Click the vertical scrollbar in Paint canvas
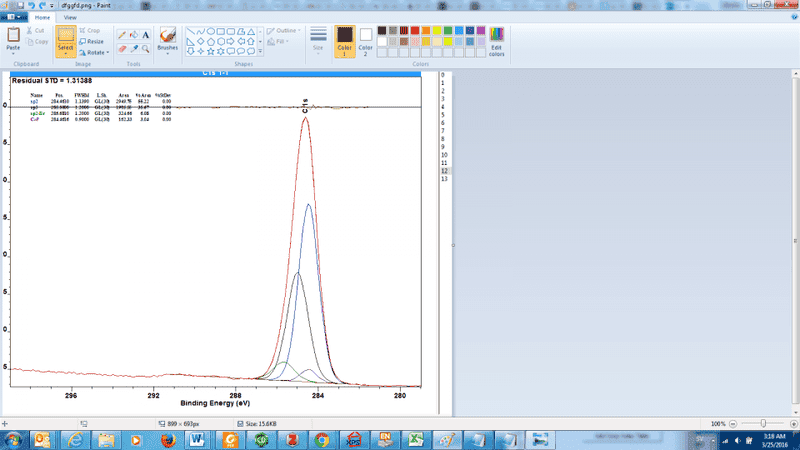This screenshot has width=800, height=450. [795, 243]
